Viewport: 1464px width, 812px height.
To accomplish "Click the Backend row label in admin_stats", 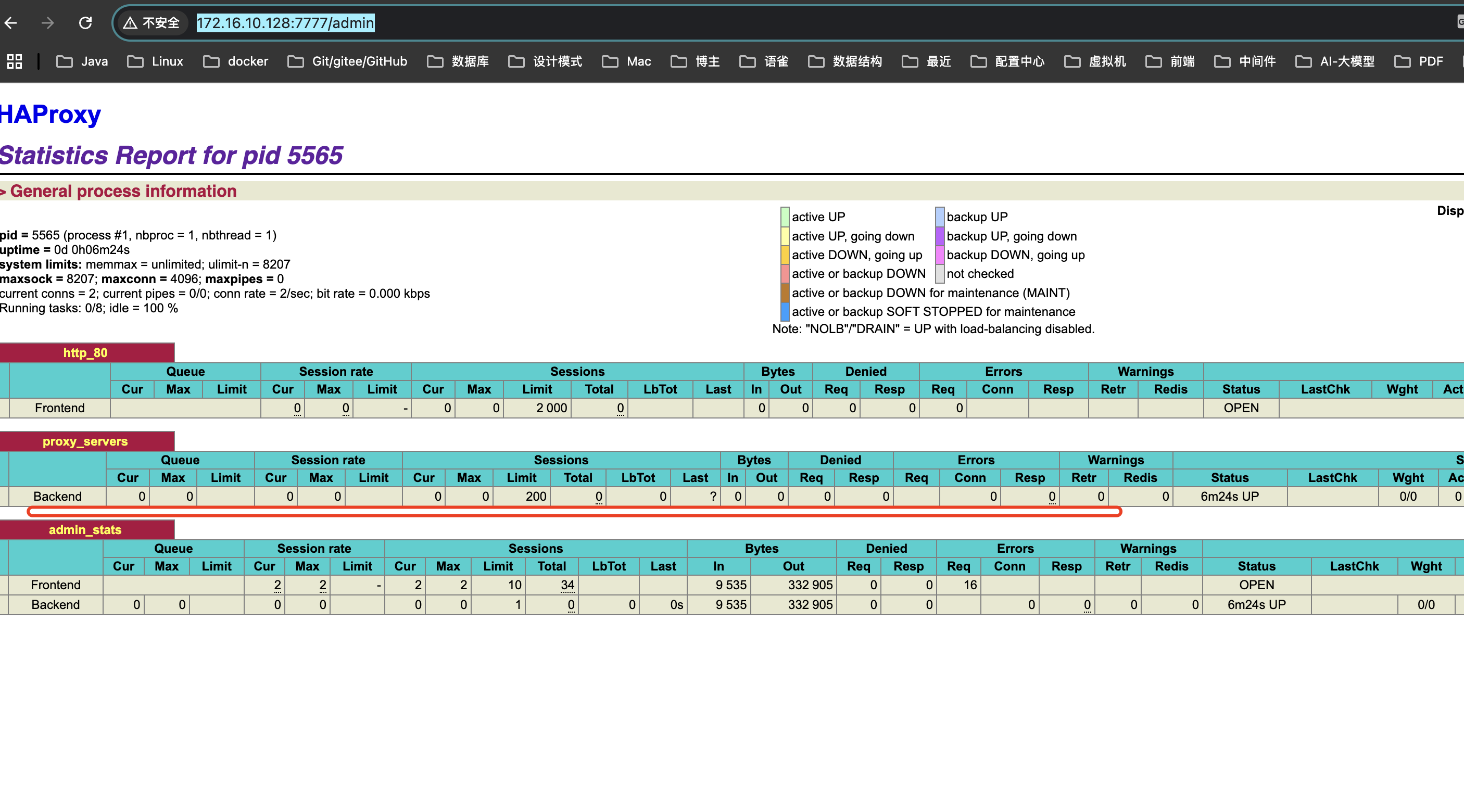I will click(x=56, y=605).
